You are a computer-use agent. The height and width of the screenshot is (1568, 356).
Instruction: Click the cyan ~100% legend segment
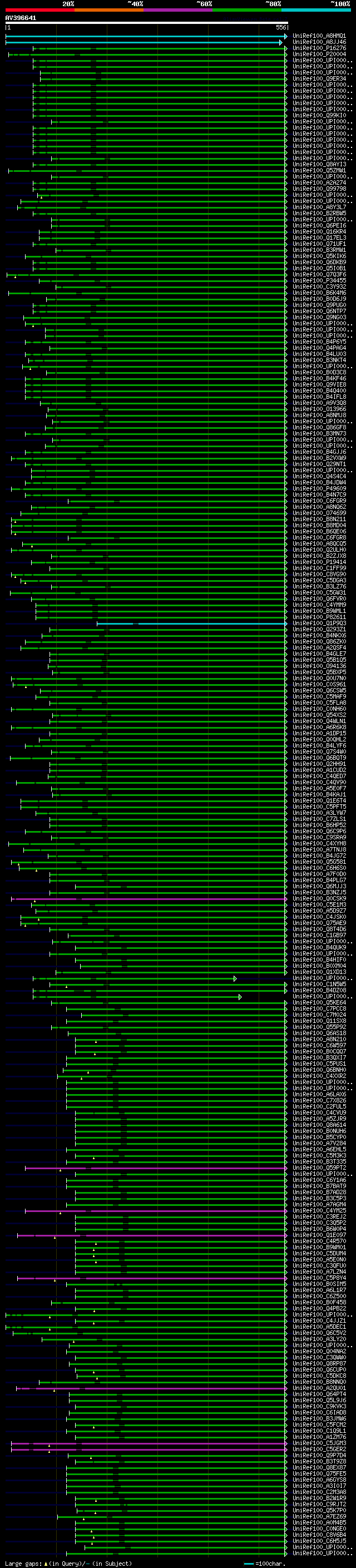(x=316, y=10)
